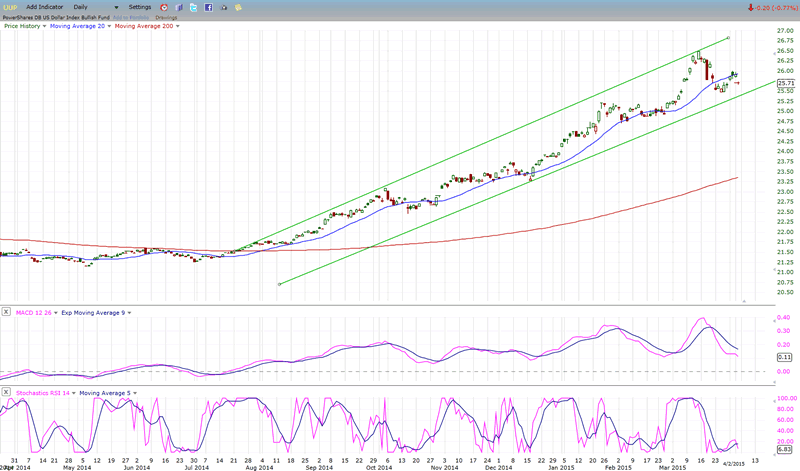Click the Drawings link
Image resolution: width=800 pixels, height=471 pixels.
coord(167,17)
